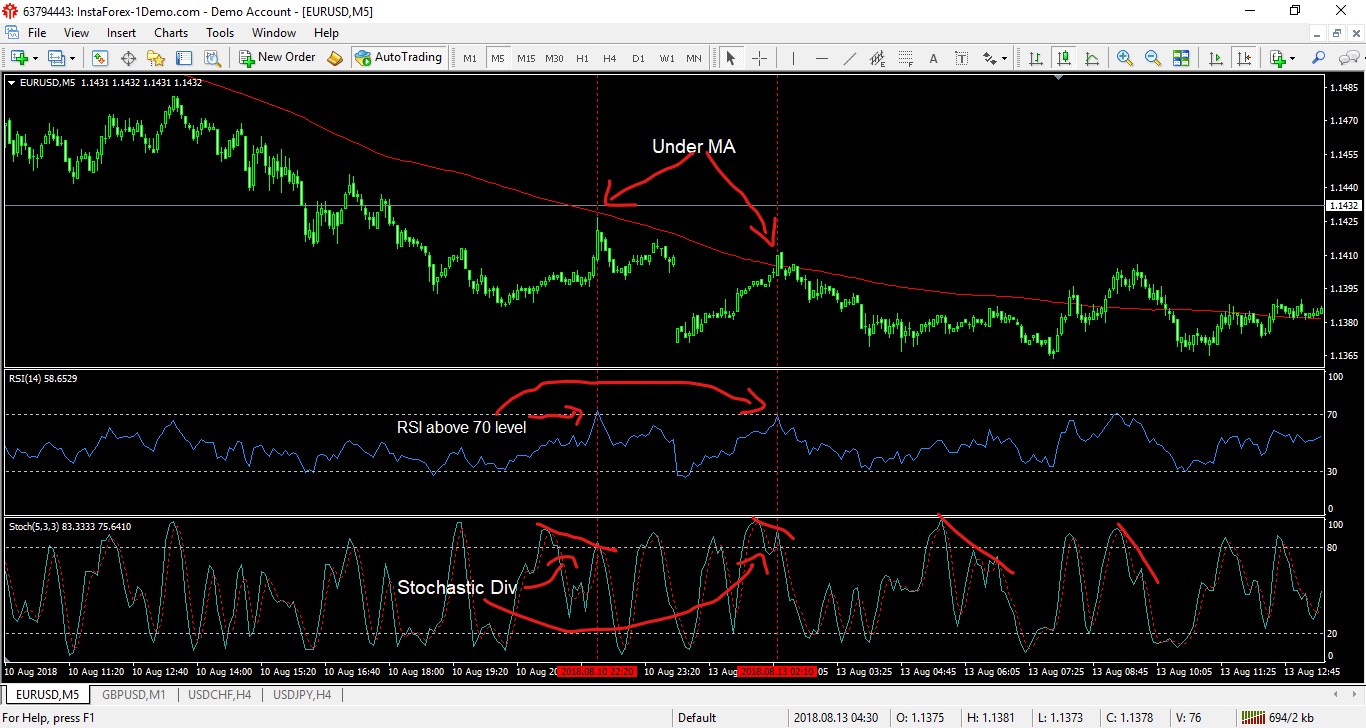Switch chart to Candlesticks style

(1064, 58)
